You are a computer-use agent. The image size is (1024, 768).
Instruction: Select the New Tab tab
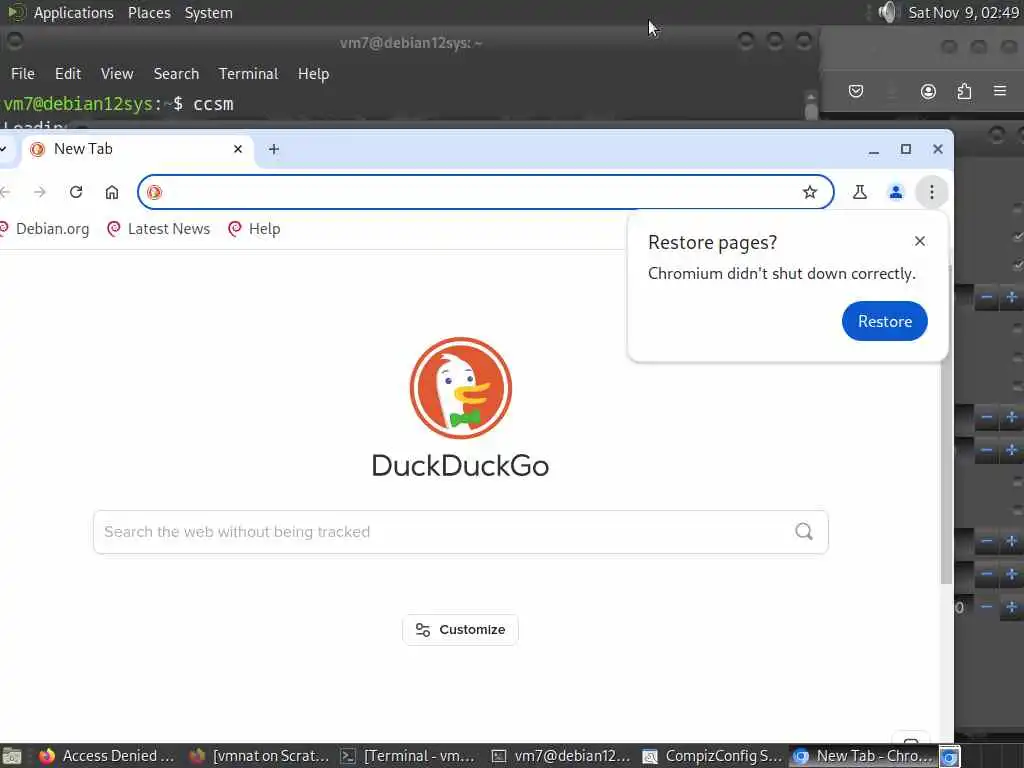137,149
